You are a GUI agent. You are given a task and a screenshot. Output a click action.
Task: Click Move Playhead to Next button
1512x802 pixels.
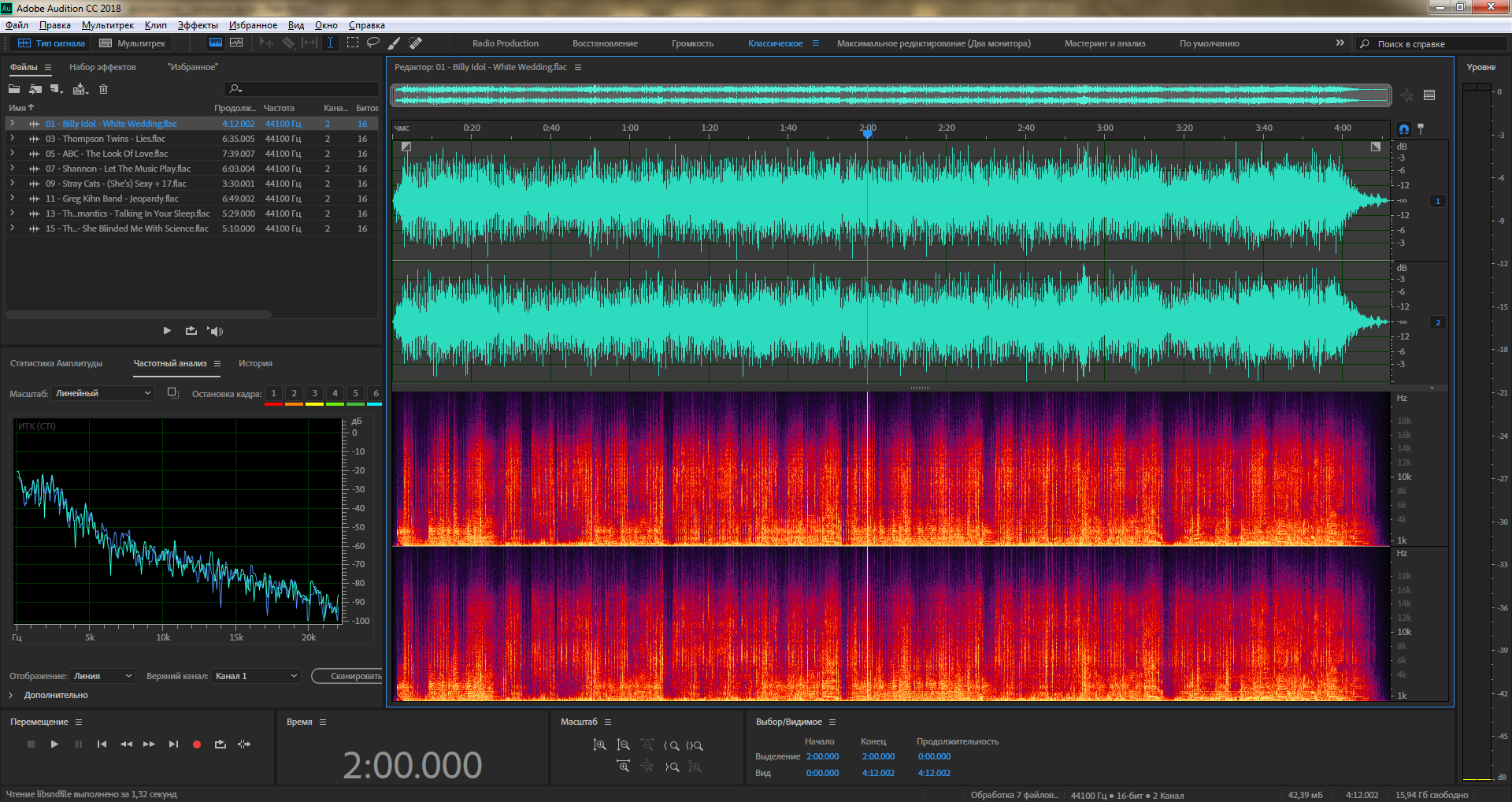173,744
